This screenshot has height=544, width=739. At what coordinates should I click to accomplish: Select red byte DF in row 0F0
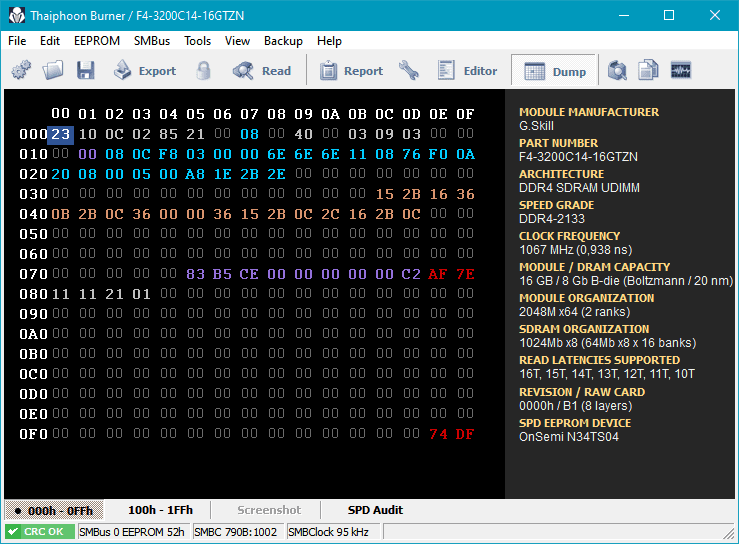click(x=465, y=434)
